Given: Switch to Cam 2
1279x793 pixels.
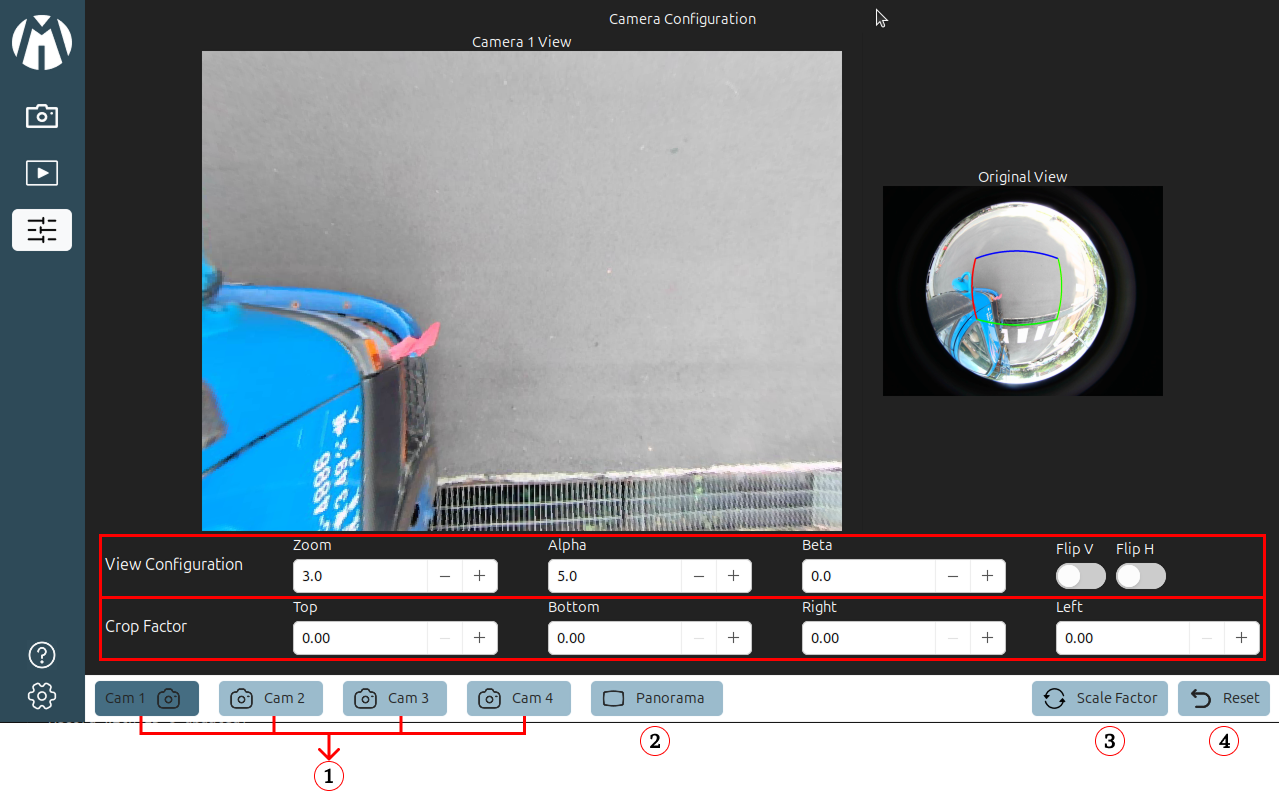Looking at the screenshot, I should point(271,698).
